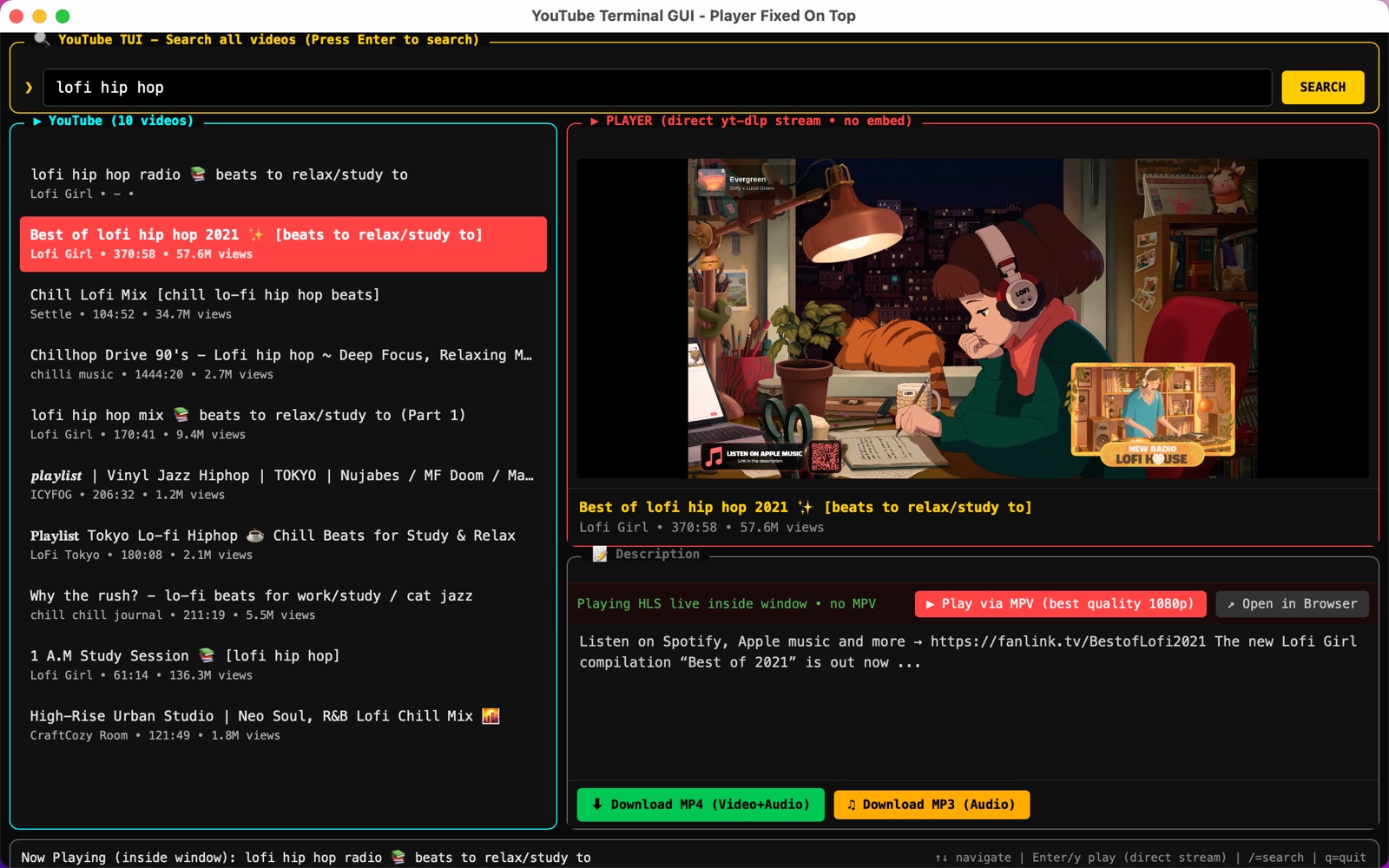Select Vinyl Jazz Hiphop TOKYO playlist result
The image size is (1389, 868).
283,484
